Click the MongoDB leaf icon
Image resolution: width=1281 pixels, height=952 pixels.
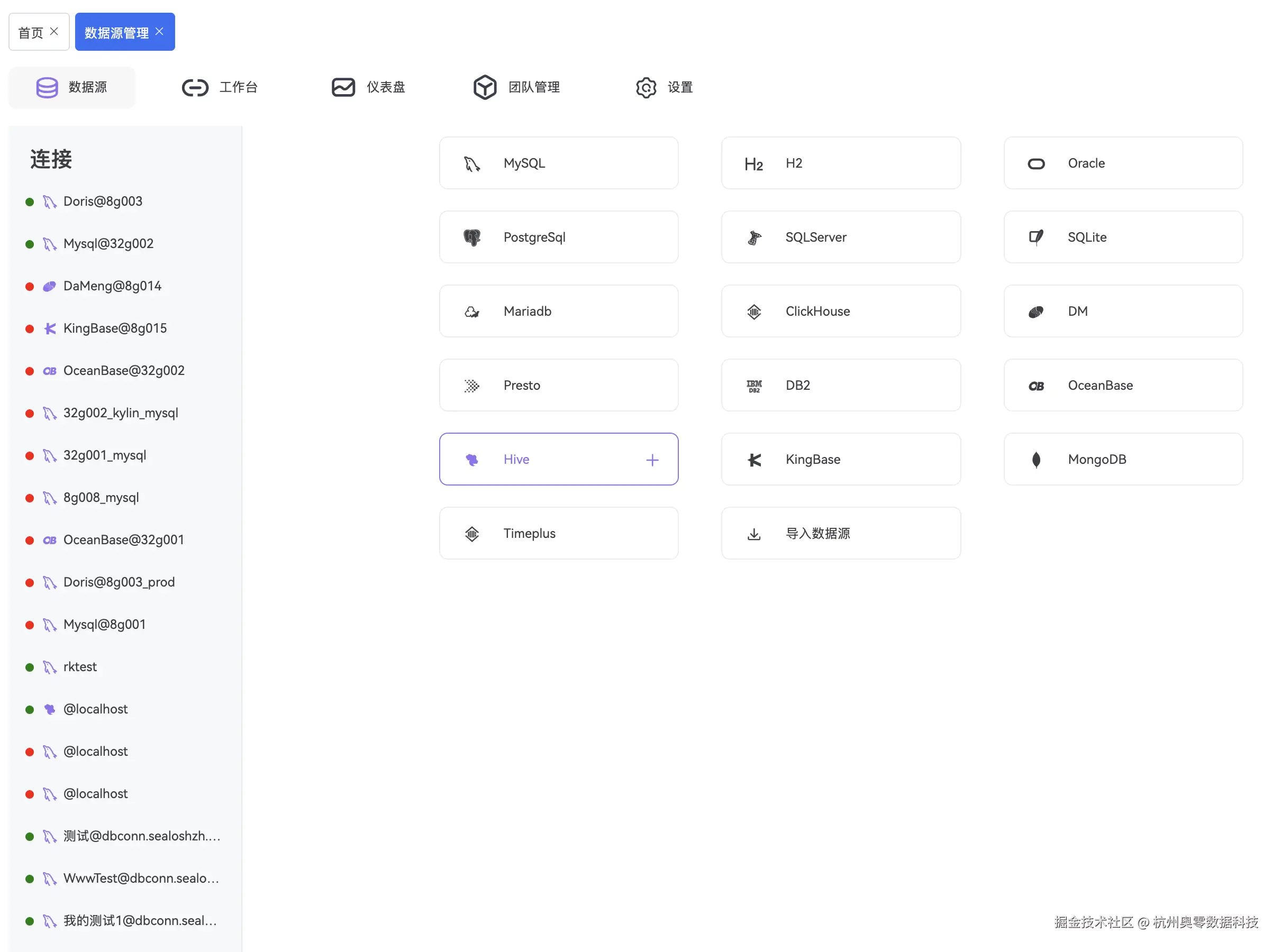coord(1036,459)
